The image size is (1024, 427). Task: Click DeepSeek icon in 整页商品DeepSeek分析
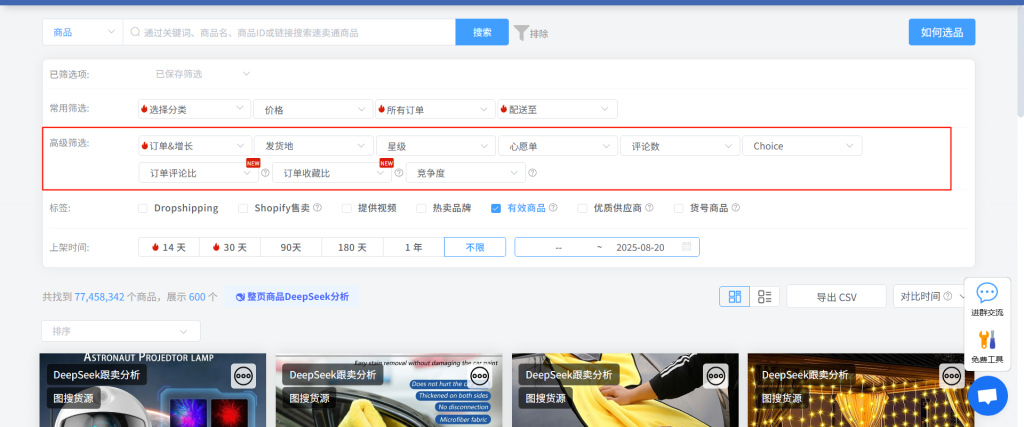[x=240, y=296]
